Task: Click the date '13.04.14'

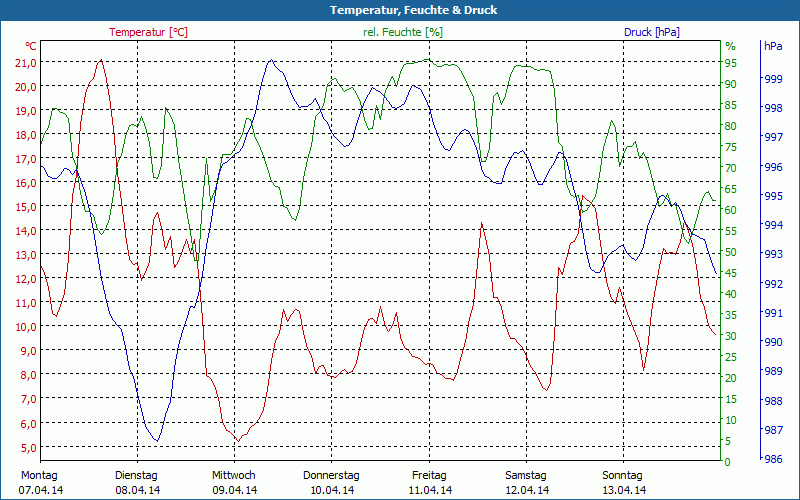Action: click(624, 490)
